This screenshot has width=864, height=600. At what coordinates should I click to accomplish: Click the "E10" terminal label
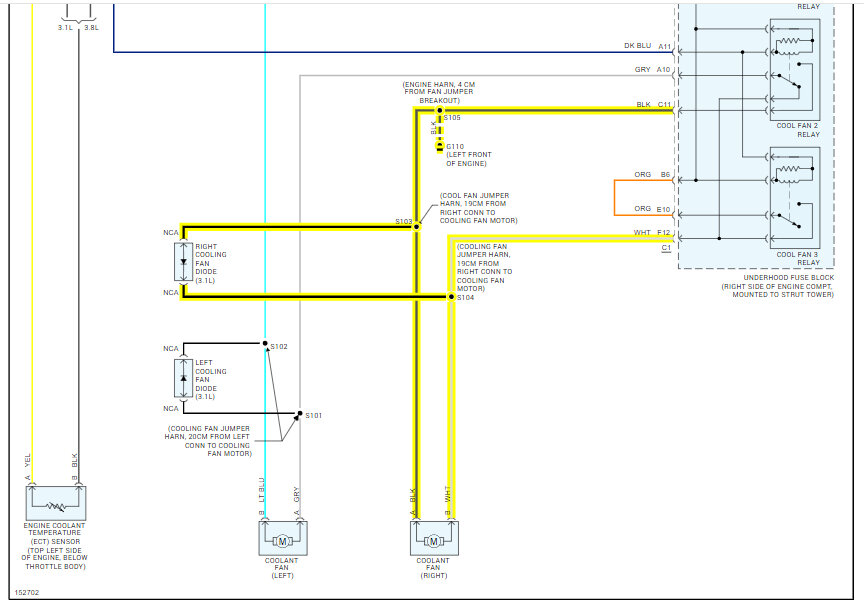663,209
